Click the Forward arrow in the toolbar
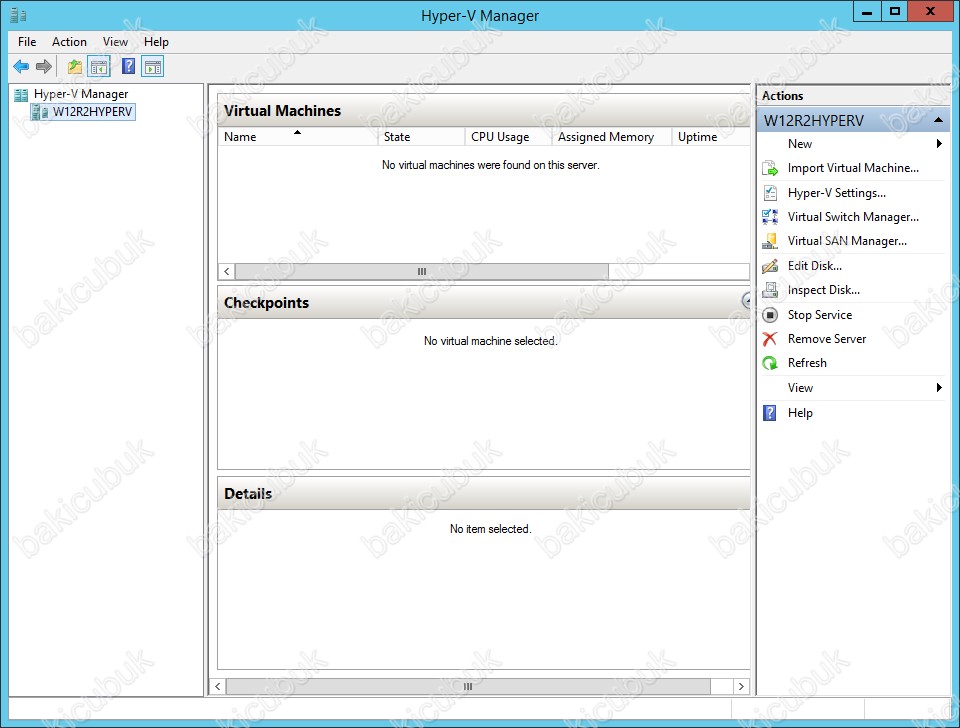Viewport: 960px width, 728px height. pyautogui.click(x=44, y=66)
